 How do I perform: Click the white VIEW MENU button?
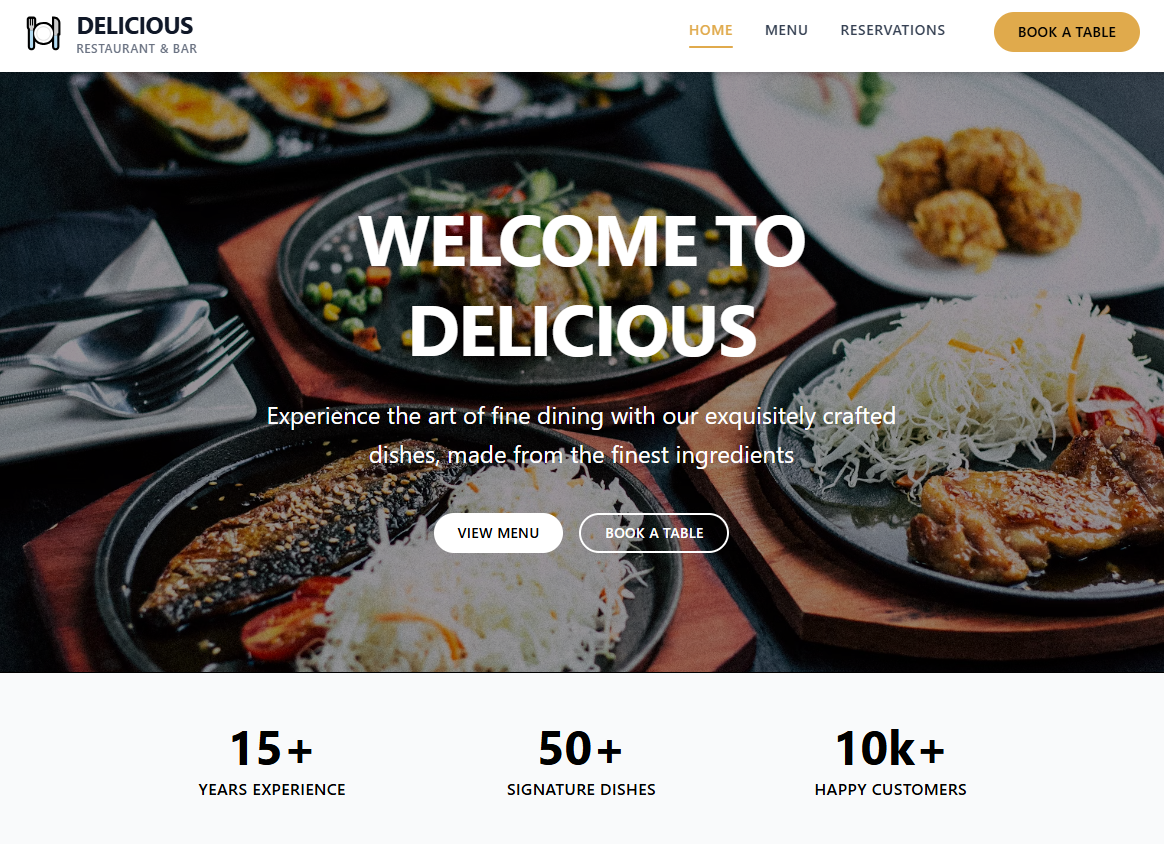[498, 533]
